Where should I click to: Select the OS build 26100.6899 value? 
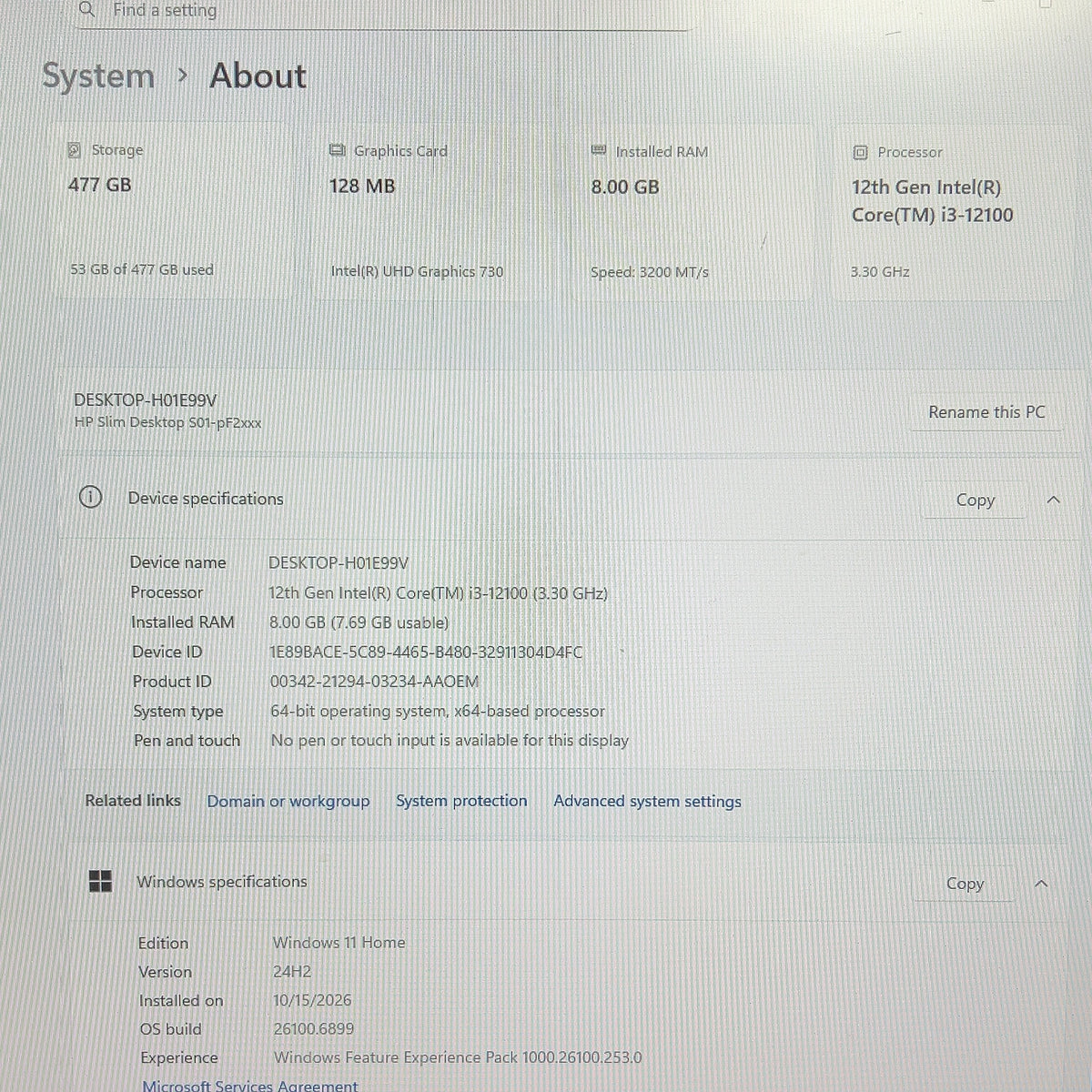click(x=314, y=1029)
